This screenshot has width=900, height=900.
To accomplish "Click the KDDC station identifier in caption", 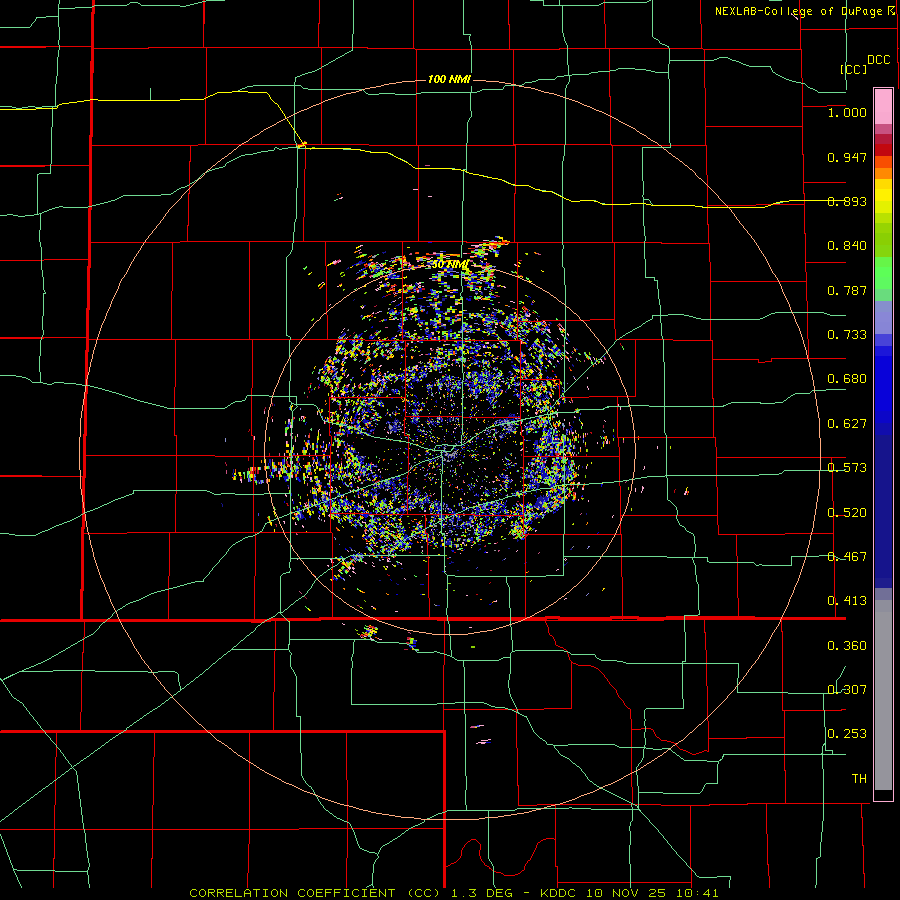I will (558, 893).
